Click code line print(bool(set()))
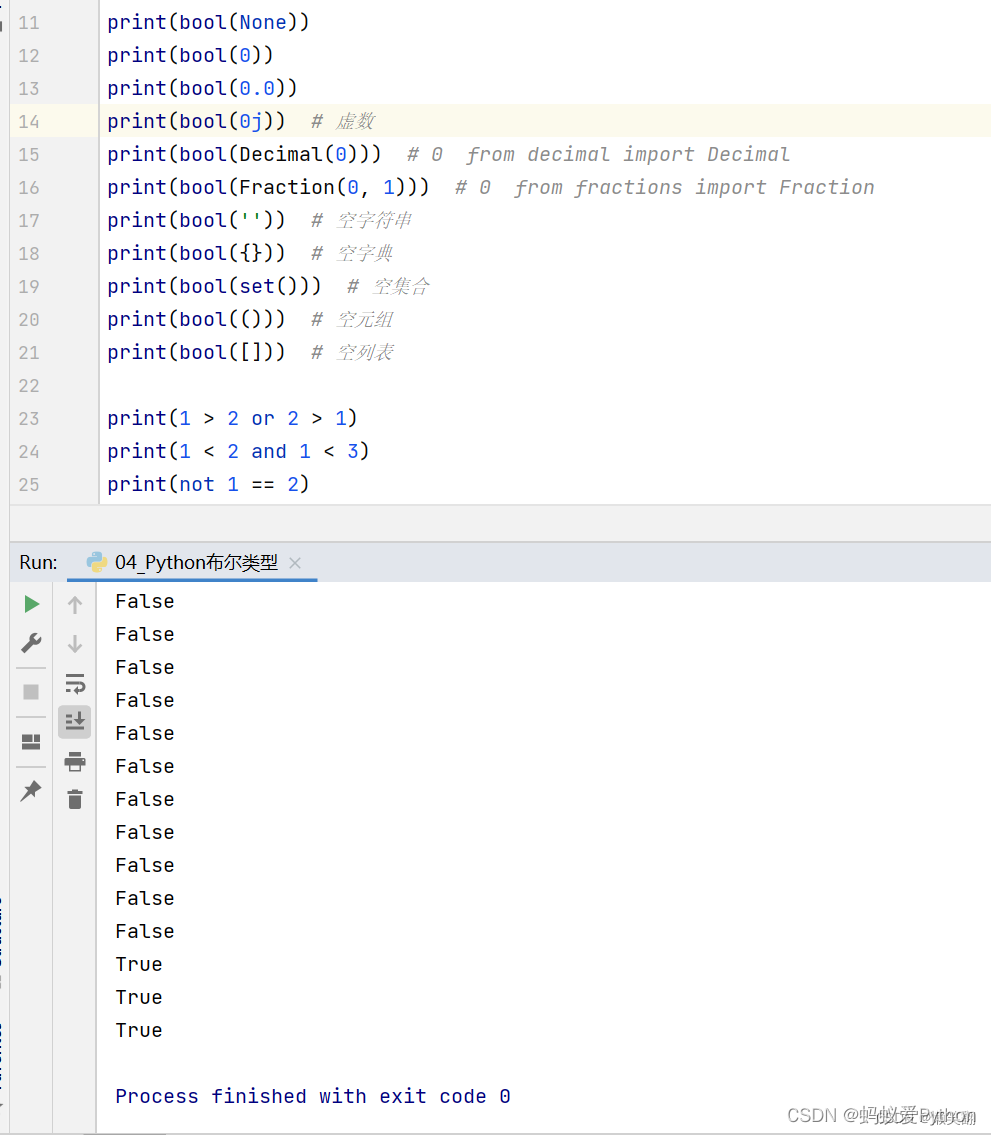991x1135 pixels. coord(214,286)
